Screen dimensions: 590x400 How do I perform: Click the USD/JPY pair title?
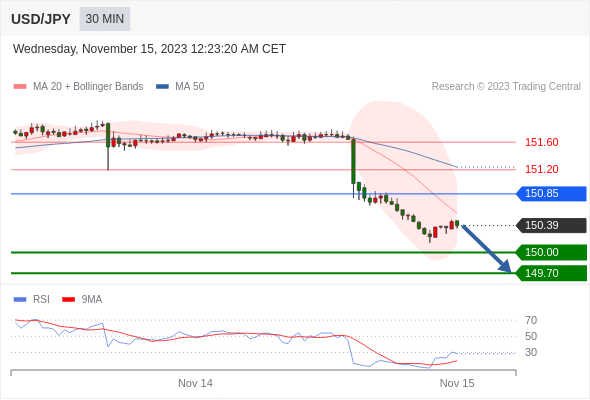pyautogui.click(x=41, y=19)
